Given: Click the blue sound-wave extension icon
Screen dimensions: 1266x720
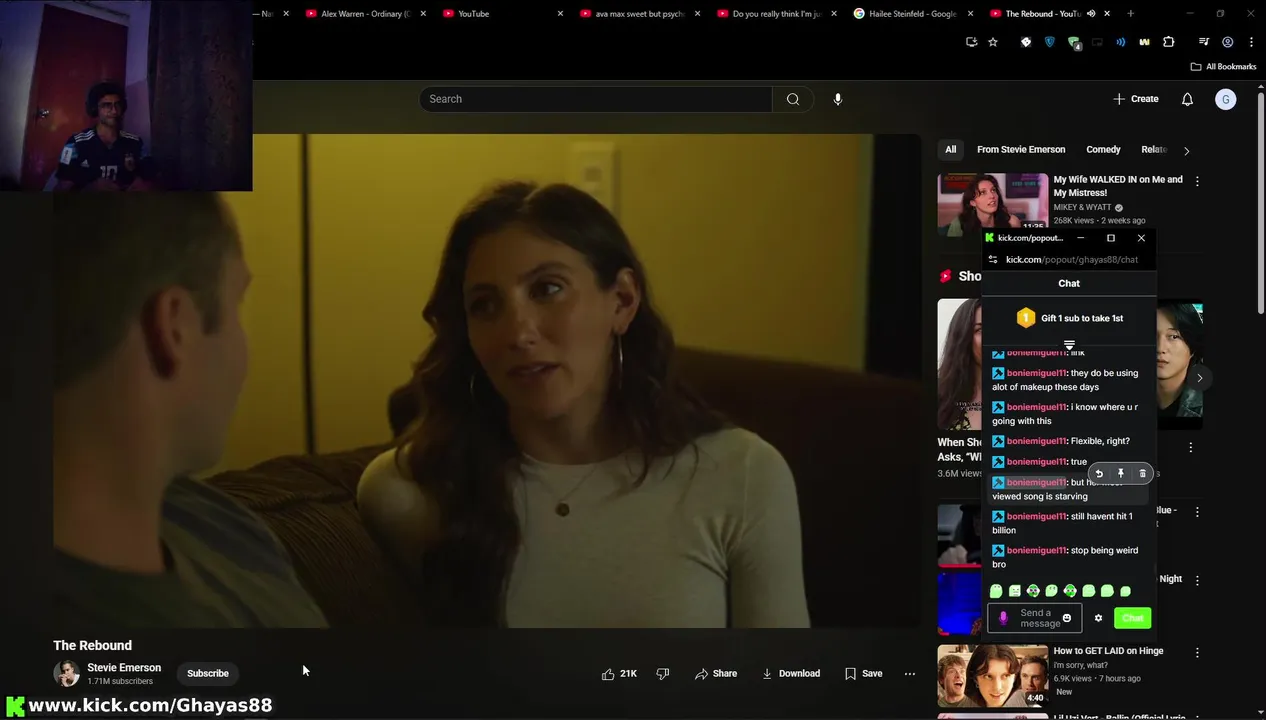Looking at the screenshot, I should point(1120,42).
